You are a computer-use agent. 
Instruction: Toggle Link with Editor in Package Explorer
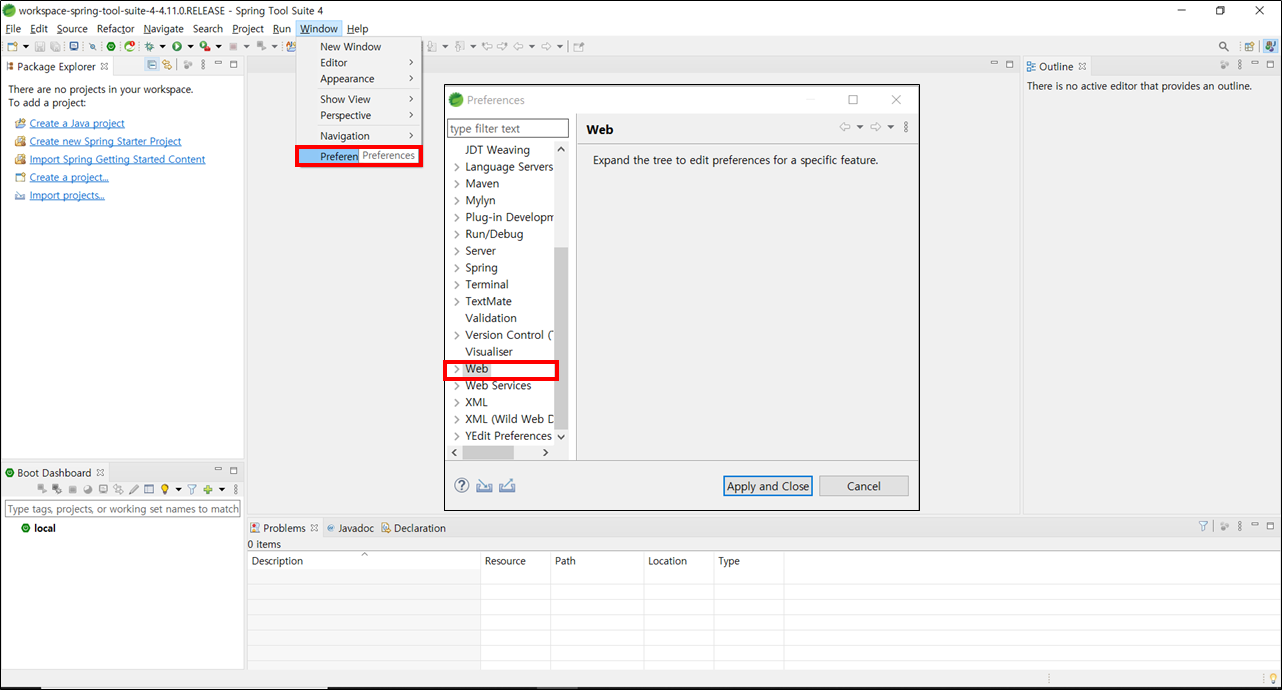click(167, 65)
